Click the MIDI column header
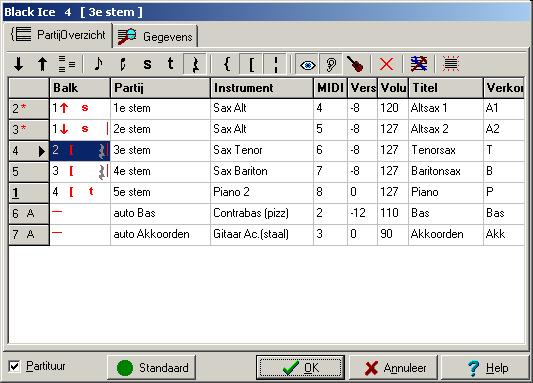The height and width of the screenshot is (383, 533). click(330, 88)
